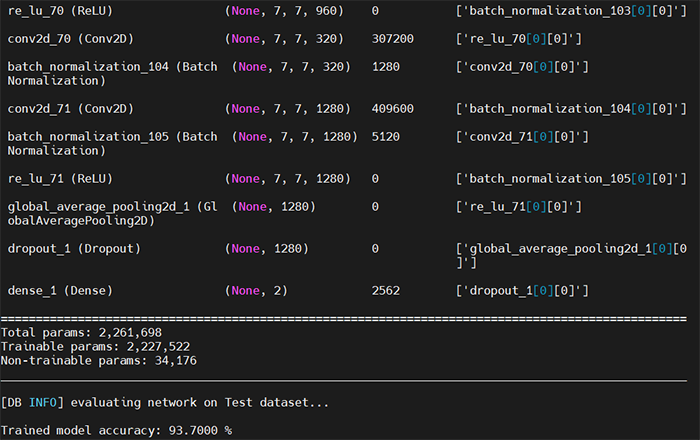The height and width of the screenshot is (440, 700).
Task: Click the batch_normalization_105 layer name
Action: coord(111,136)
